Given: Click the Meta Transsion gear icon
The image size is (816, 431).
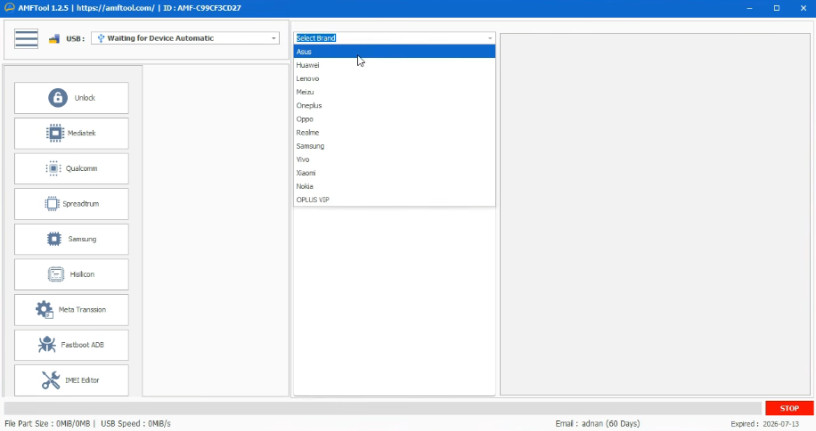Looking at the screenshot, I should 44,310.
